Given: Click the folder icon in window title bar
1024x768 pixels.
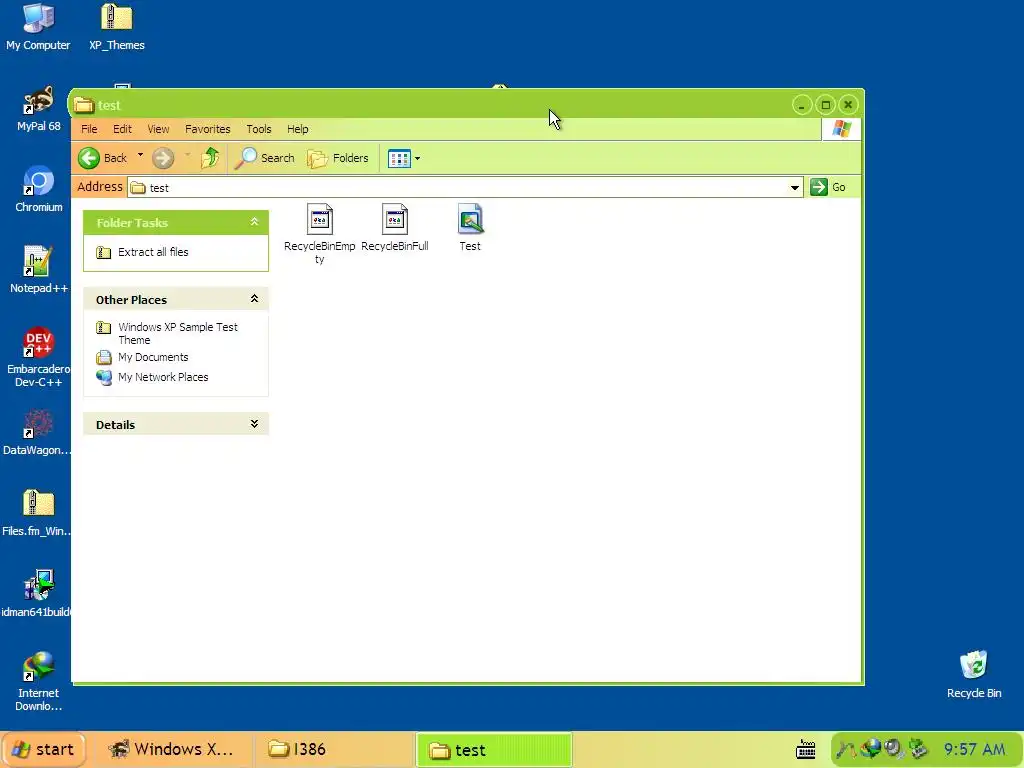Looking at the screenshot, I should pos(84,105).
